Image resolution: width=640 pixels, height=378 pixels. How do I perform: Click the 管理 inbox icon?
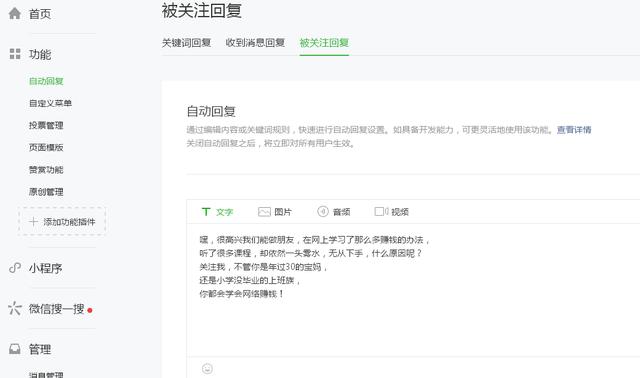tap(15, 349)
